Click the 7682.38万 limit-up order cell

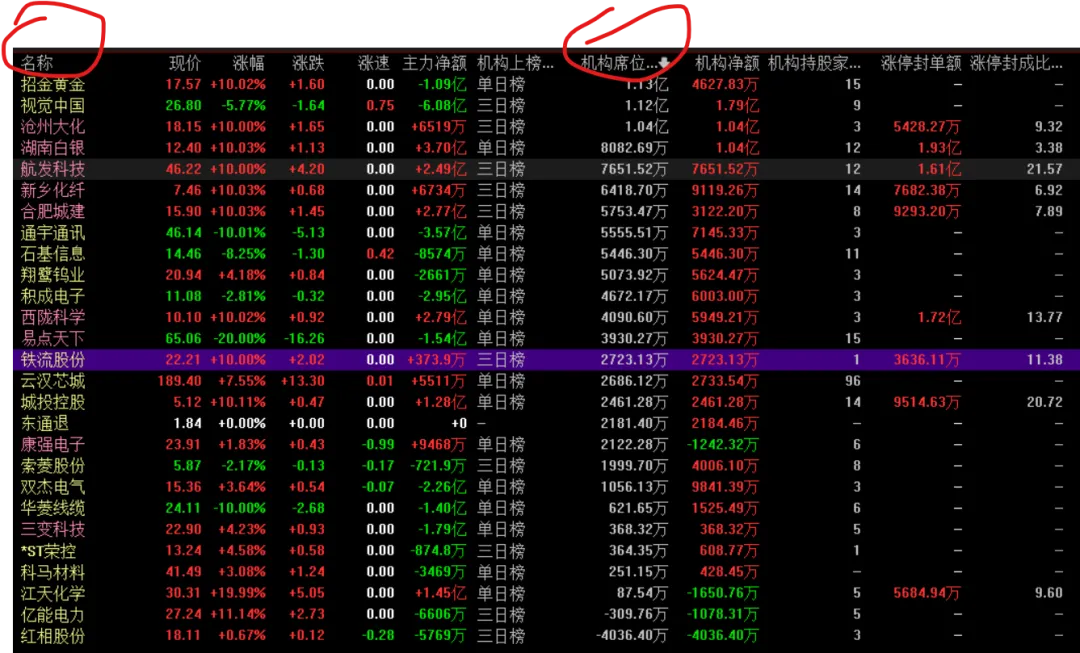click(927, 190)
